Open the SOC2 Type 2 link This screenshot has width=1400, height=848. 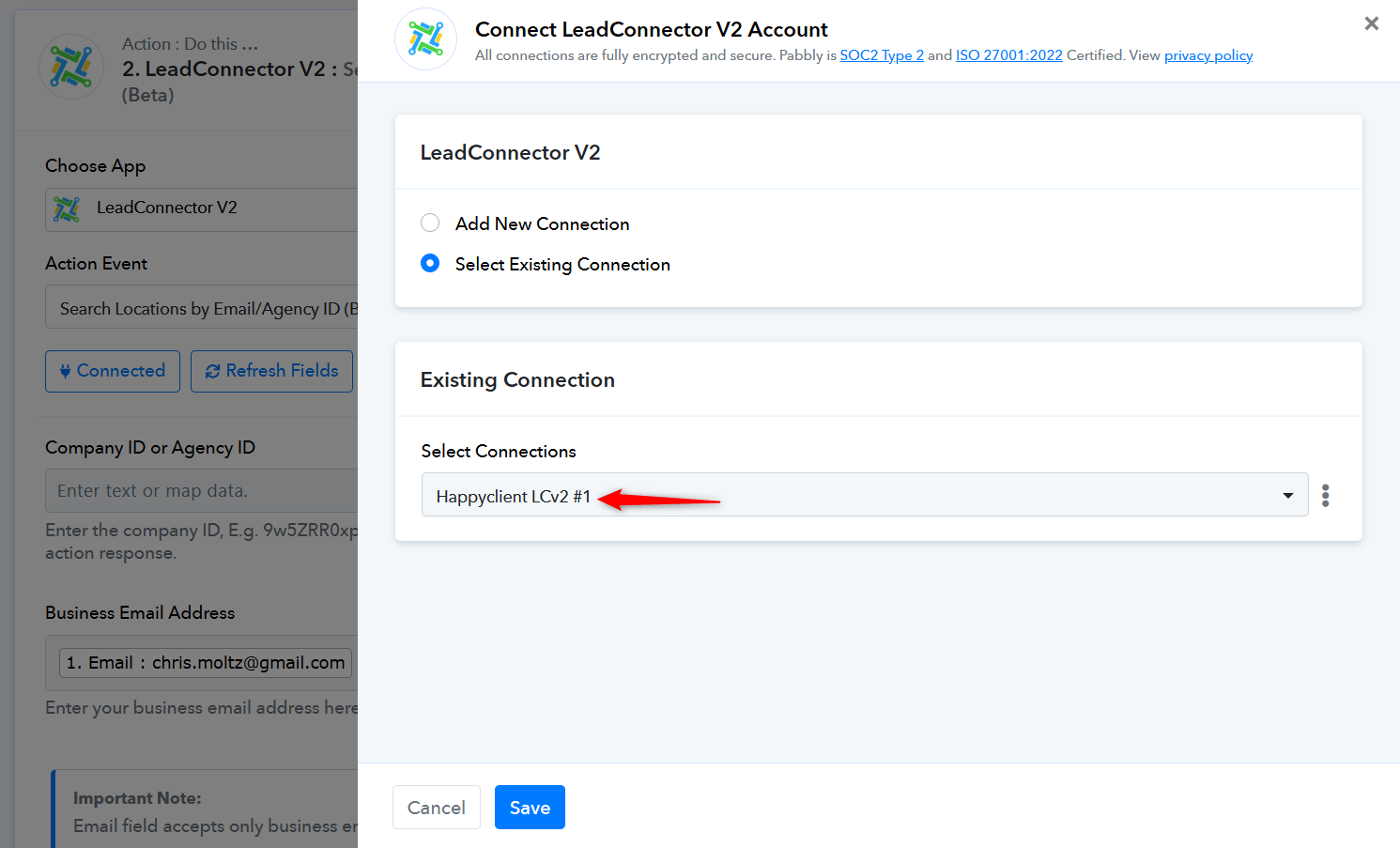pos(881,55)
